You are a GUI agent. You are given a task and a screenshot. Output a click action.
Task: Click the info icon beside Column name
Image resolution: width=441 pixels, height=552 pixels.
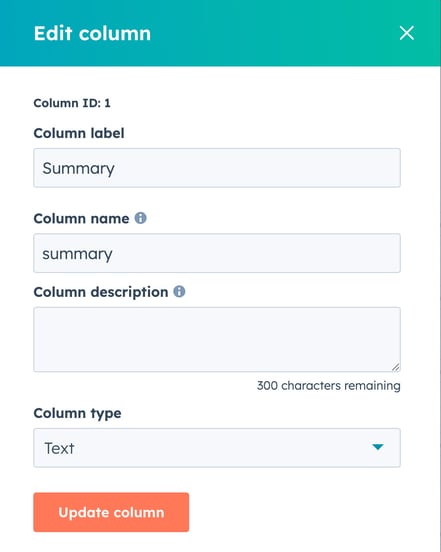click(x=140, y=218)
